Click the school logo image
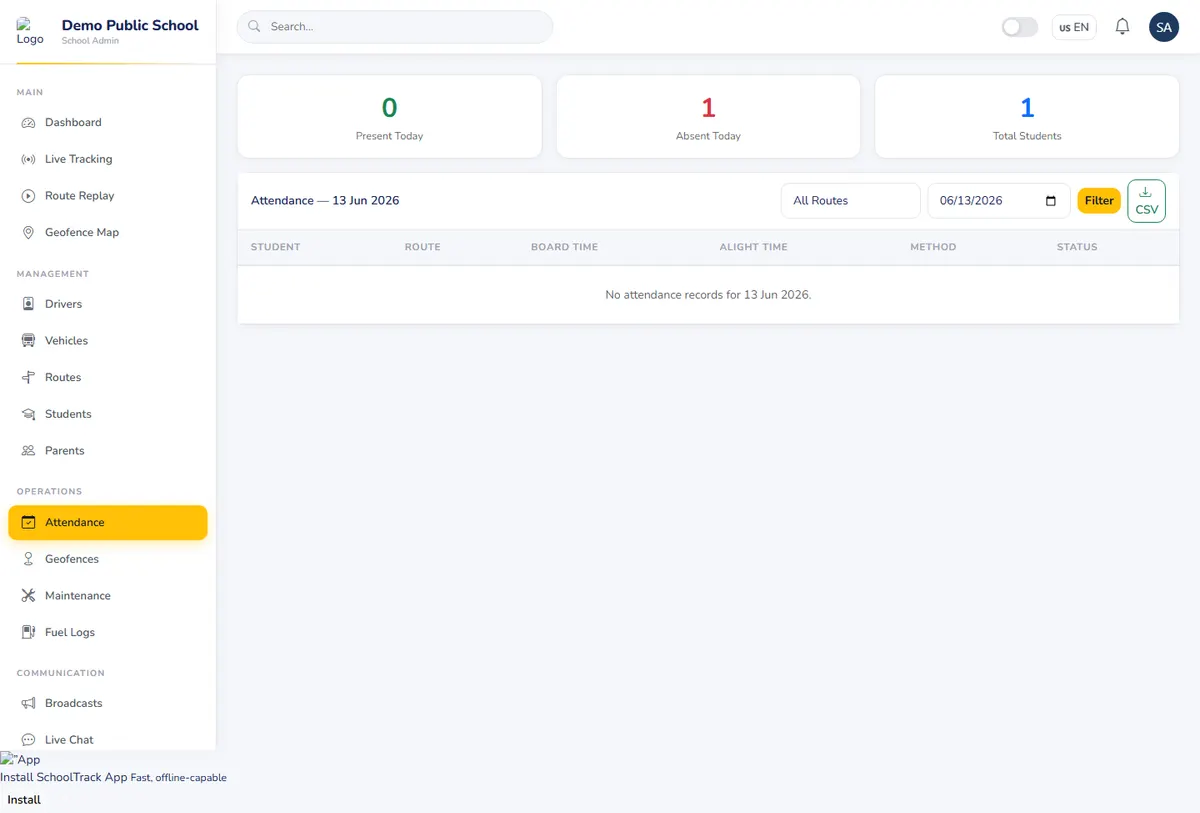 pos(30,31)
